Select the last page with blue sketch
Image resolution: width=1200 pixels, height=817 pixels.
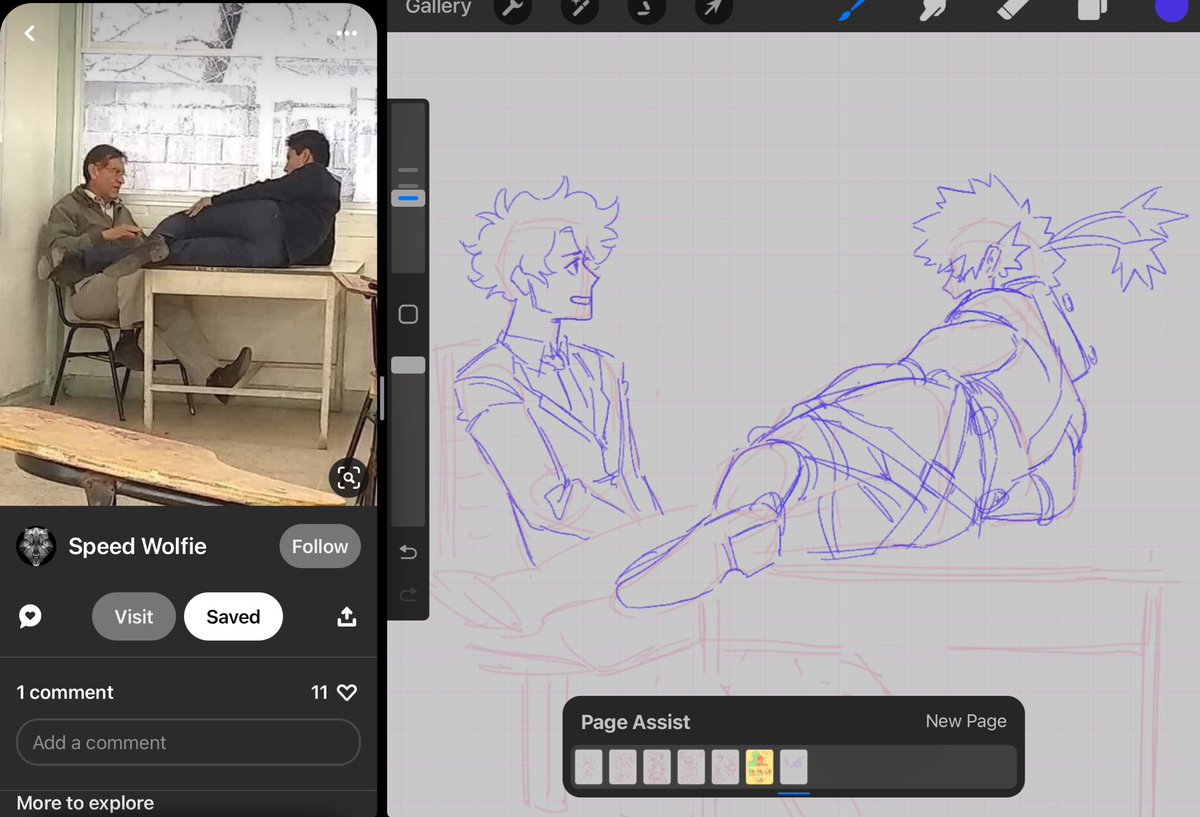793,767
